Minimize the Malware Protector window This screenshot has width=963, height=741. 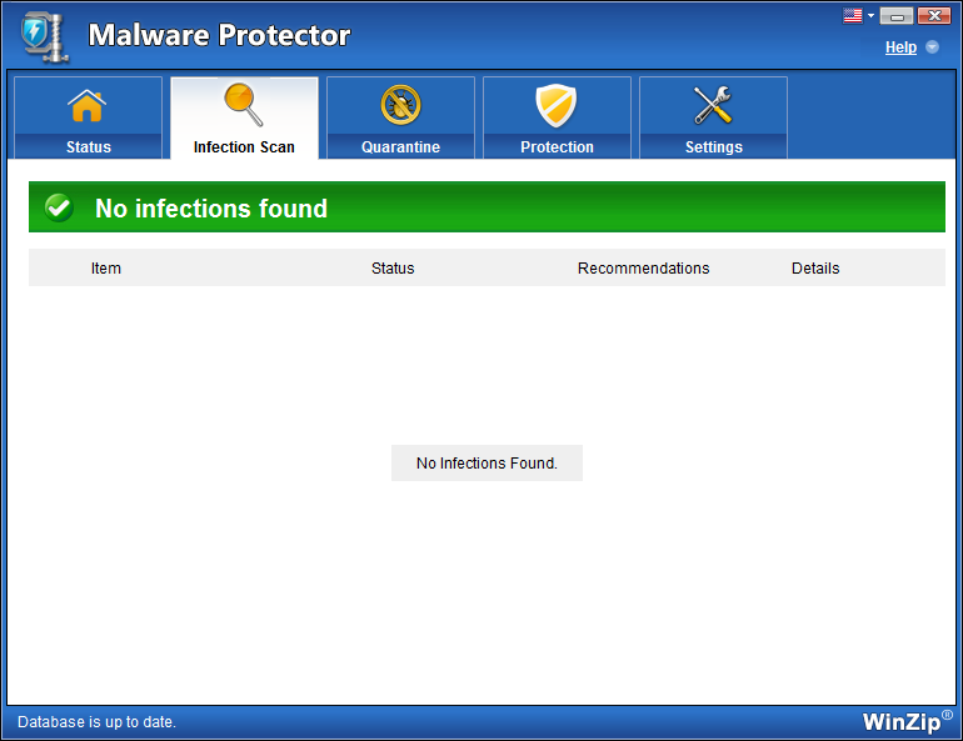897,15
